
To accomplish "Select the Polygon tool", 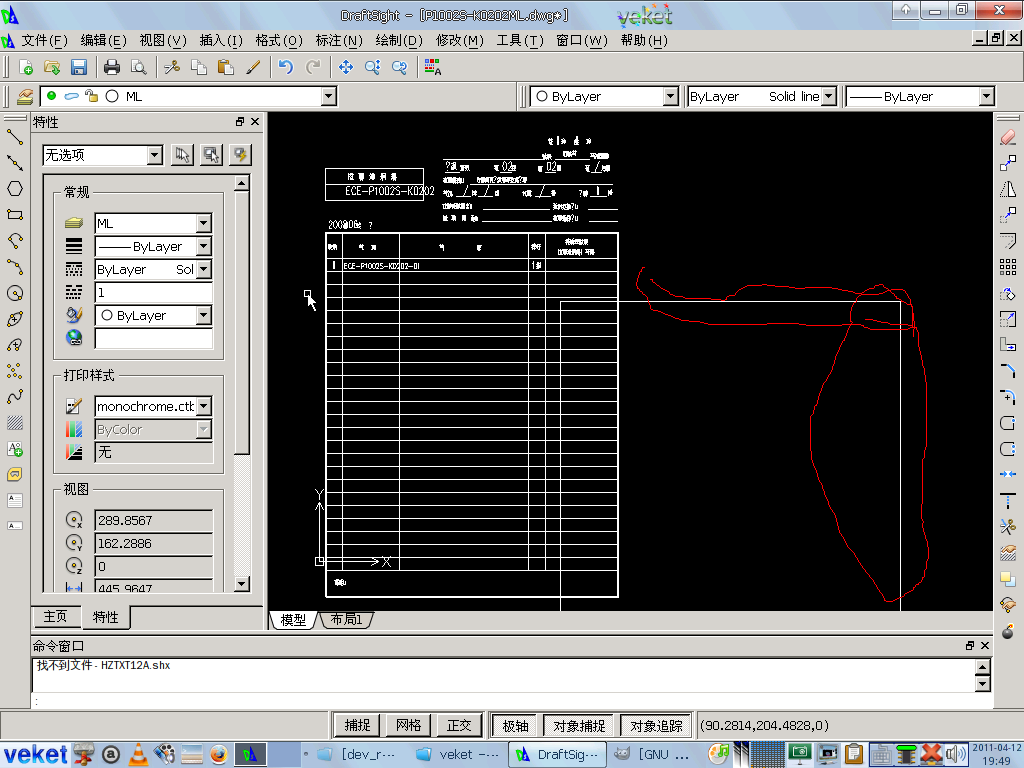I will coord(15,189).
